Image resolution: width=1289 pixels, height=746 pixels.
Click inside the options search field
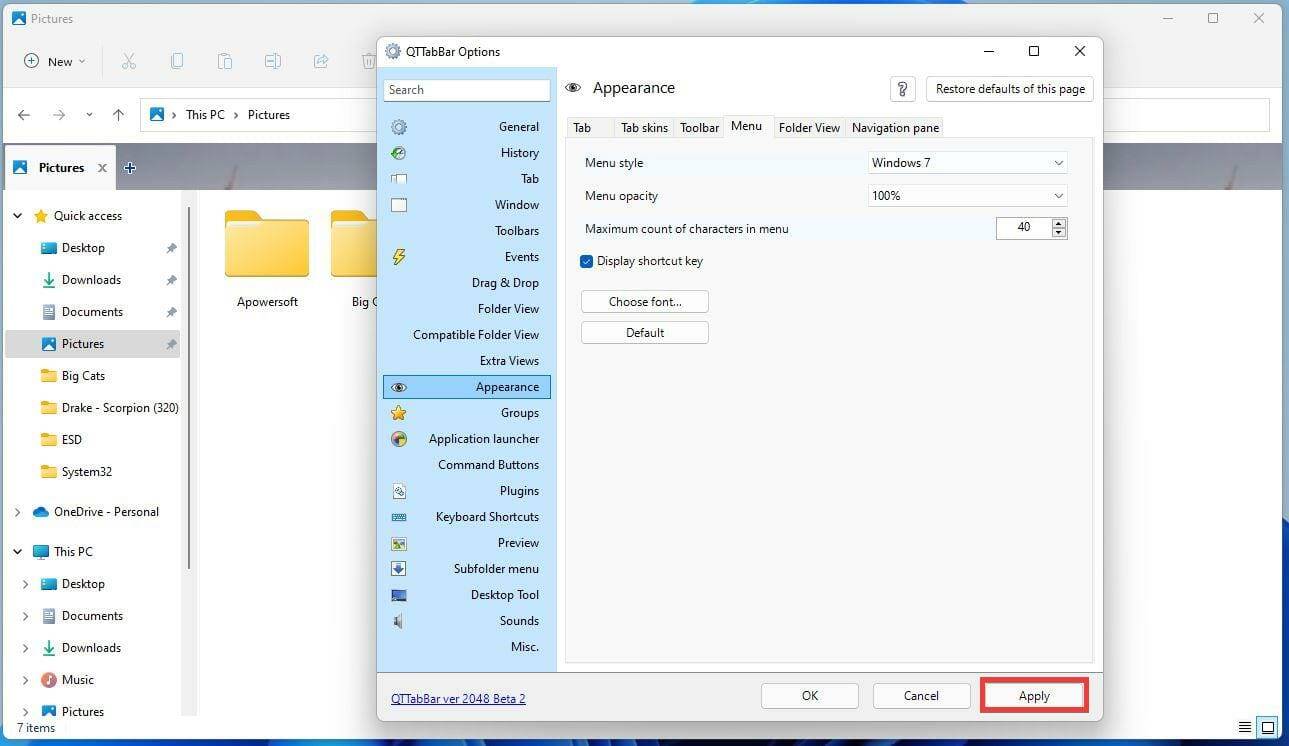pyautogui.click(x=467, y=89)
